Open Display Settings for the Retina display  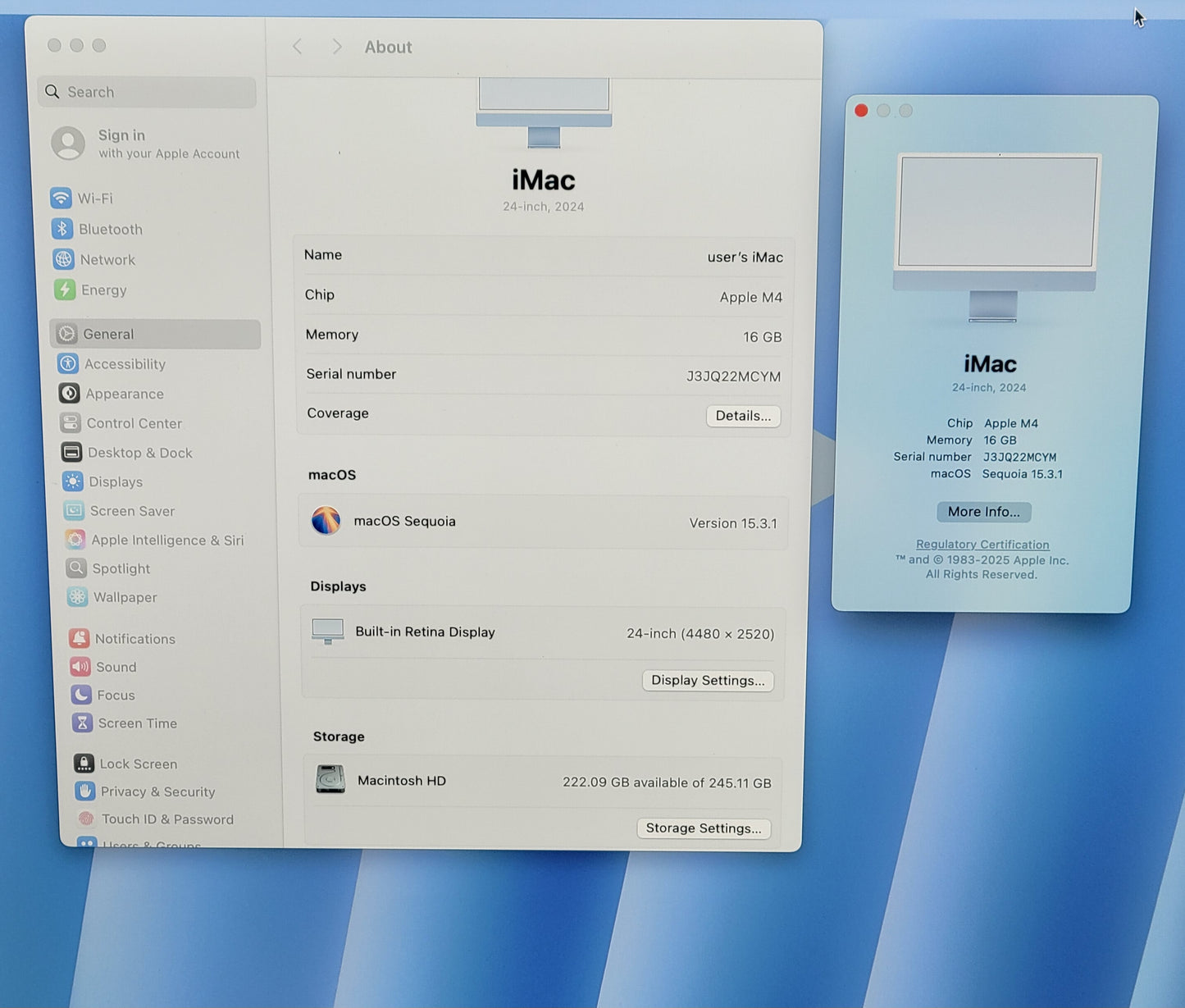point(707,680)
